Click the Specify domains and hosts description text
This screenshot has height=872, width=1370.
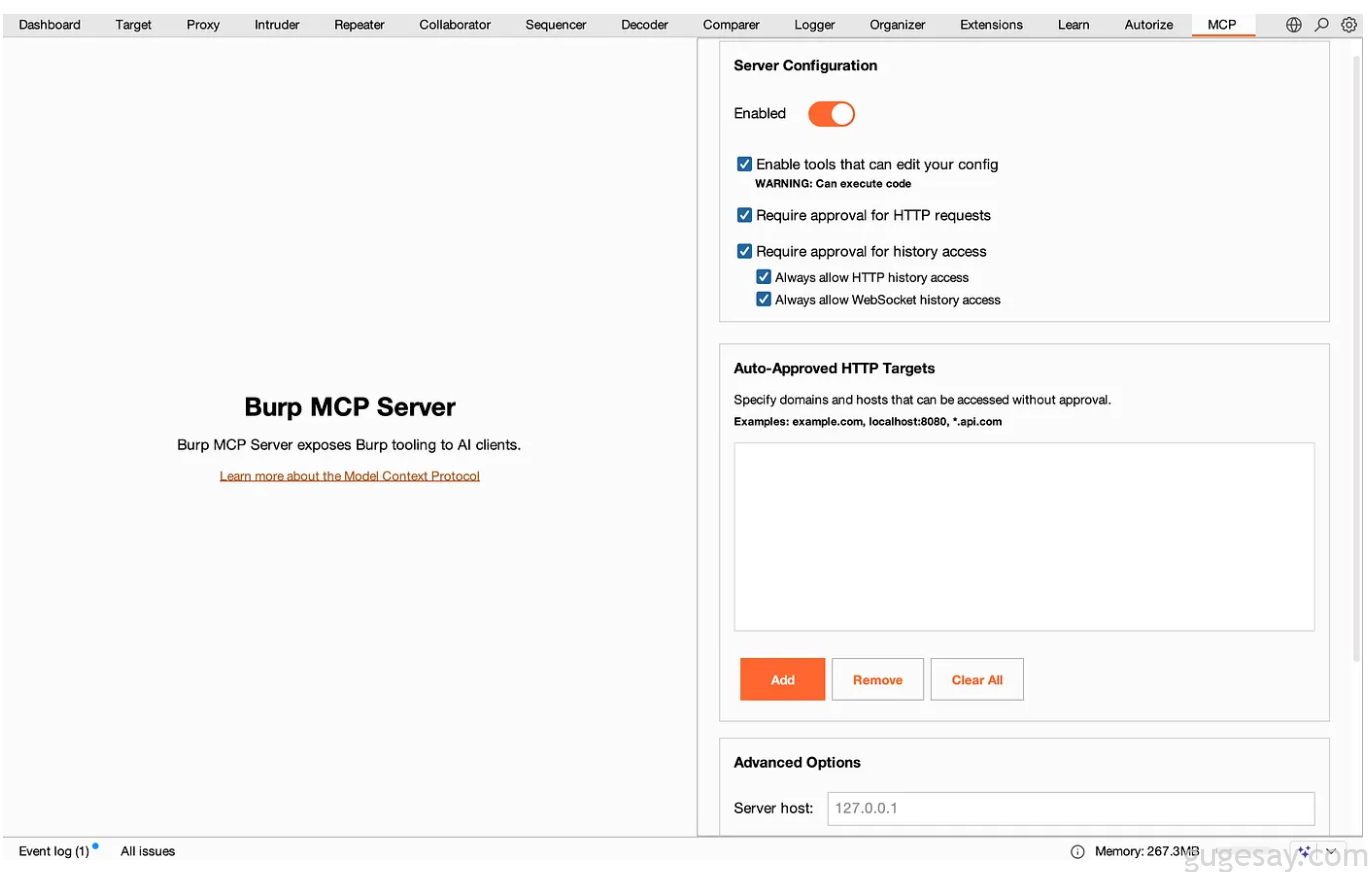point(922,400)
